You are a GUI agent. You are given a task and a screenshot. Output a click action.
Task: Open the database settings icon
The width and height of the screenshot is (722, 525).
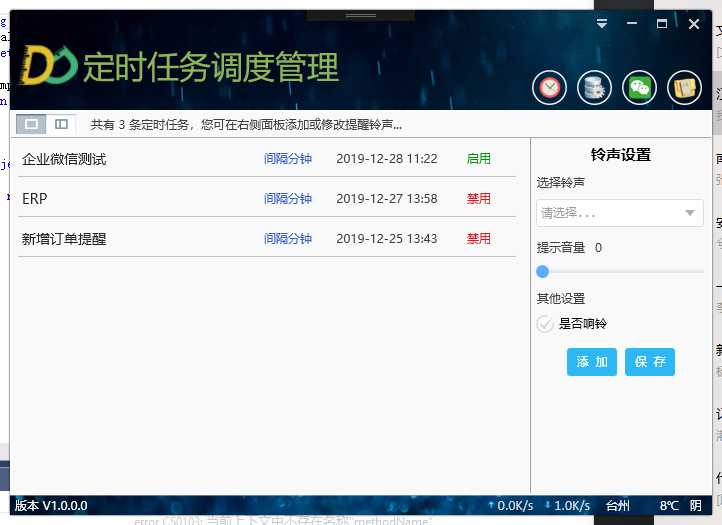[594, 88]
